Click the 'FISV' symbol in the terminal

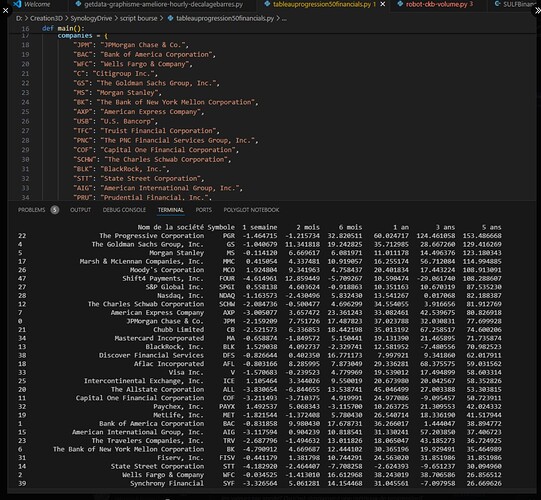point(227,458)
